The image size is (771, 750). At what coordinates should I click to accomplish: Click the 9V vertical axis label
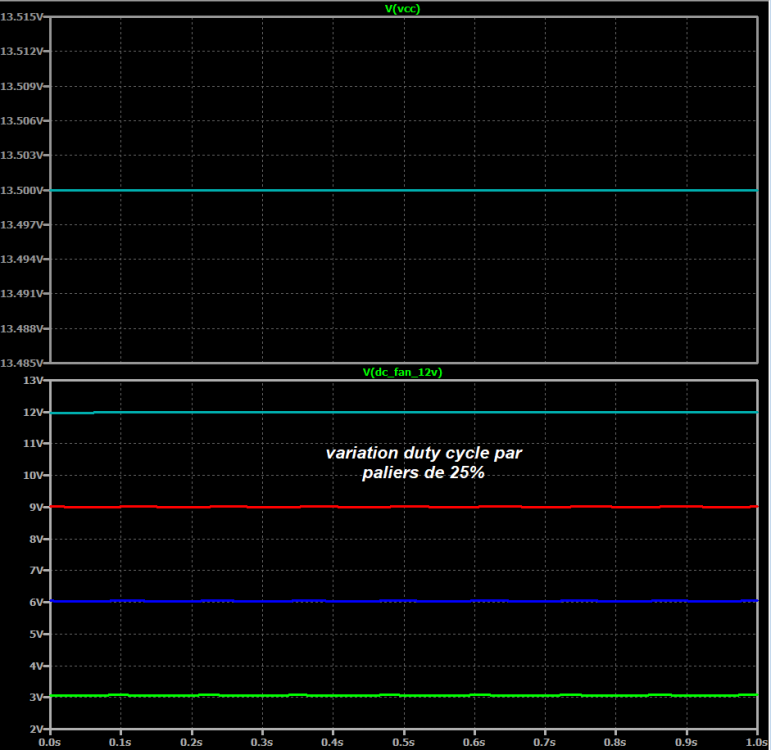[x=36, y=507]
